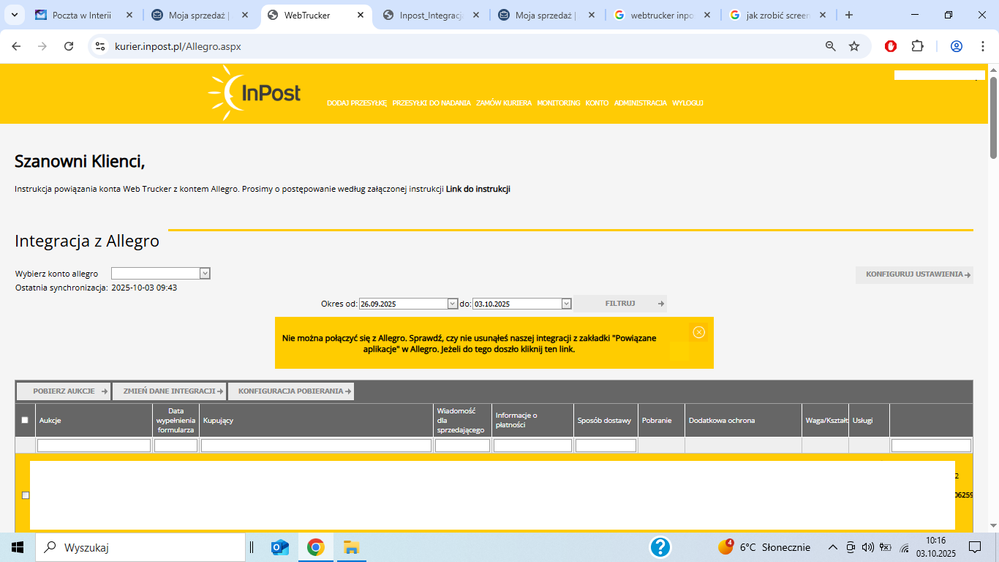Switch to webtrucker inpost Google tab
Screen dimensions: 999x562
coord(661,15)
